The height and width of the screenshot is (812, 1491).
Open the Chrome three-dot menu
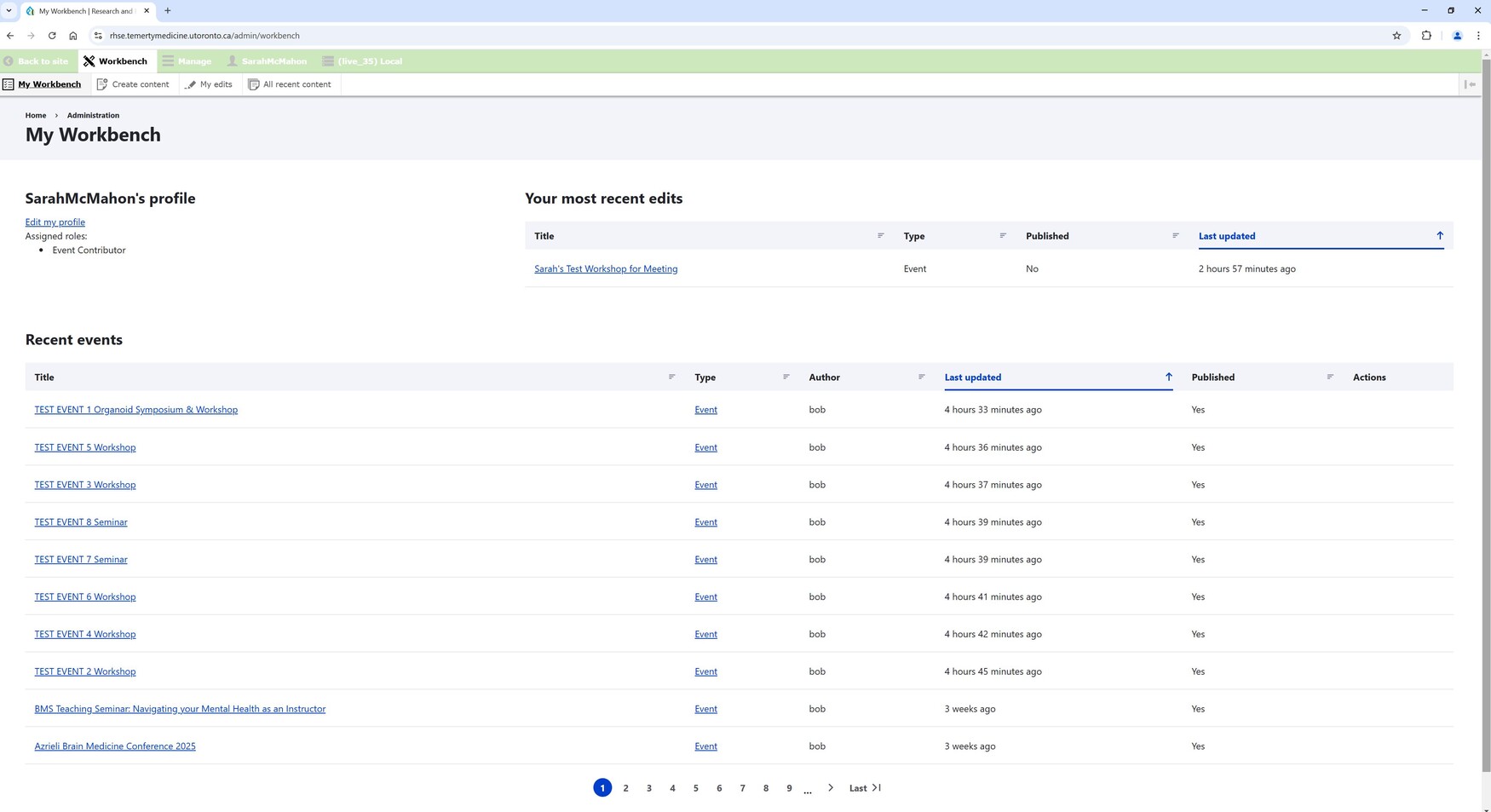coord(1478,36)
